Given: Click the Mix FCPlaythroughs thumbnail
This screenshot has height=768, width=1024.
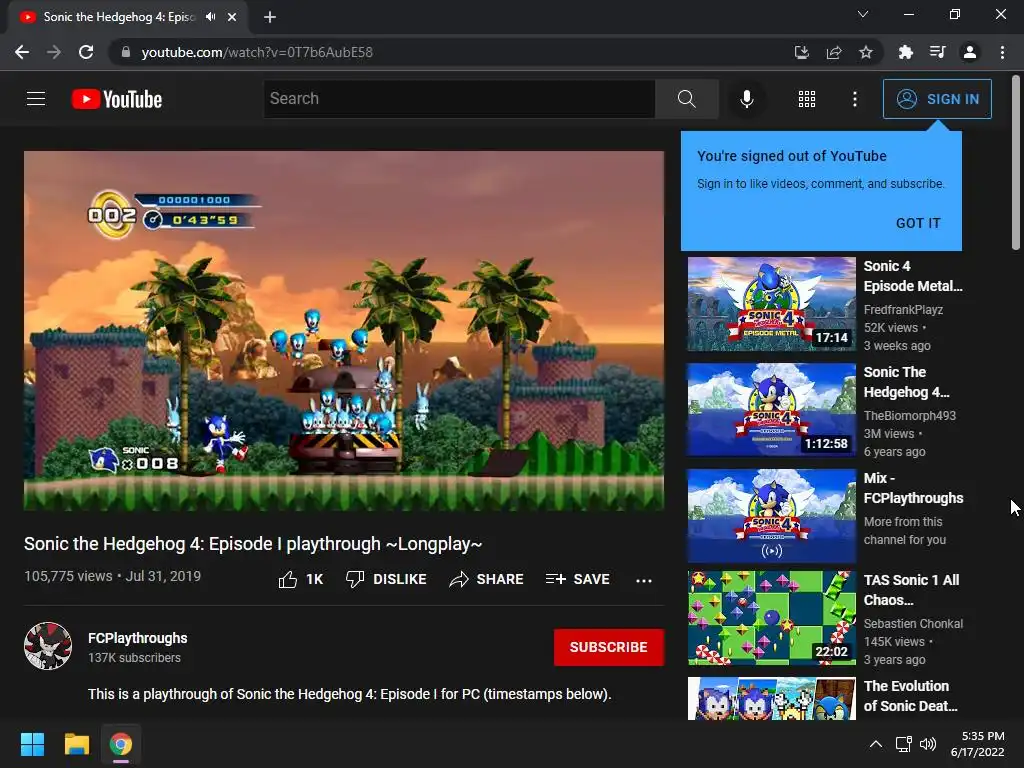Looking at the screenshot, I should click(771, 515).
